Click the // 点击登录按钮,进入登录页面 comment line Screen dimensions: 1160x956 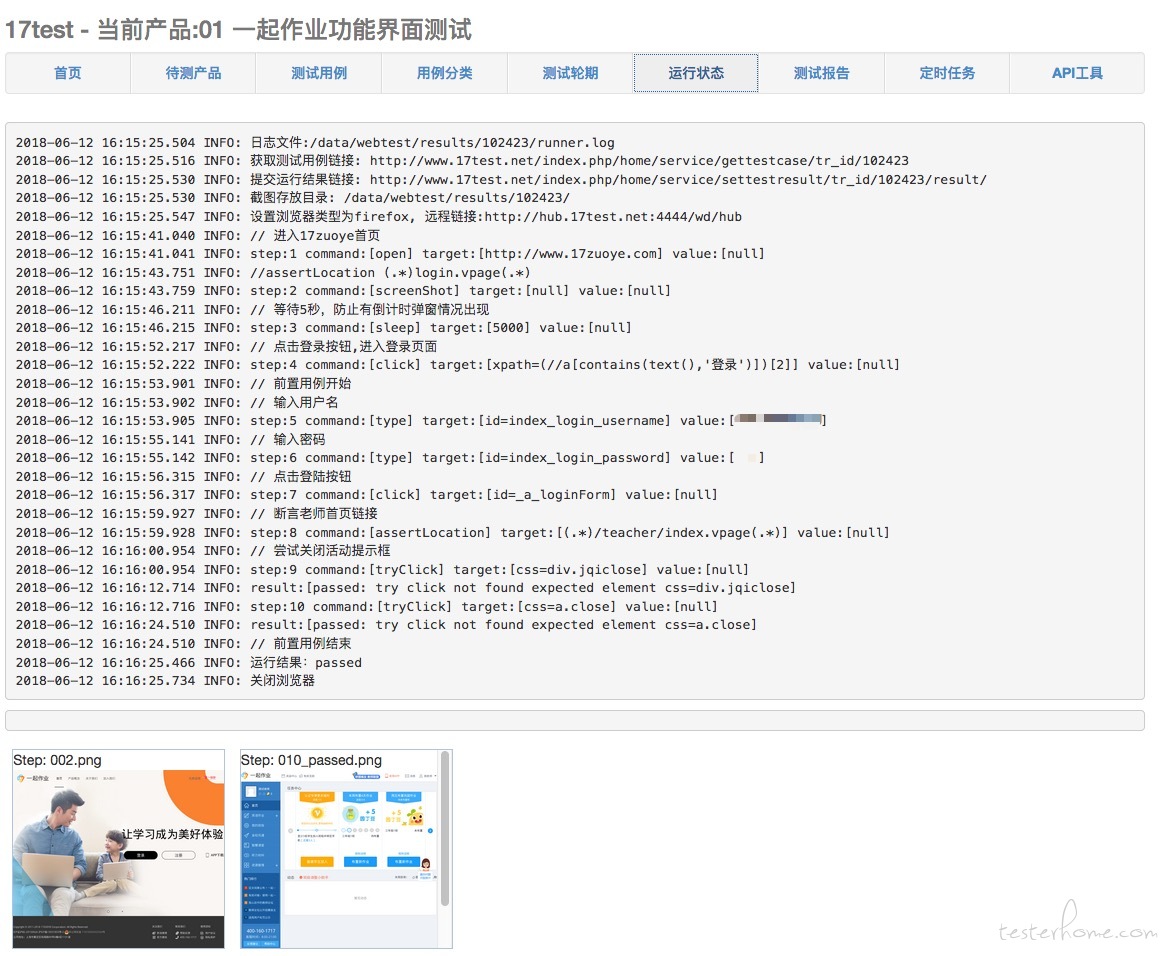tap(226, 346)
